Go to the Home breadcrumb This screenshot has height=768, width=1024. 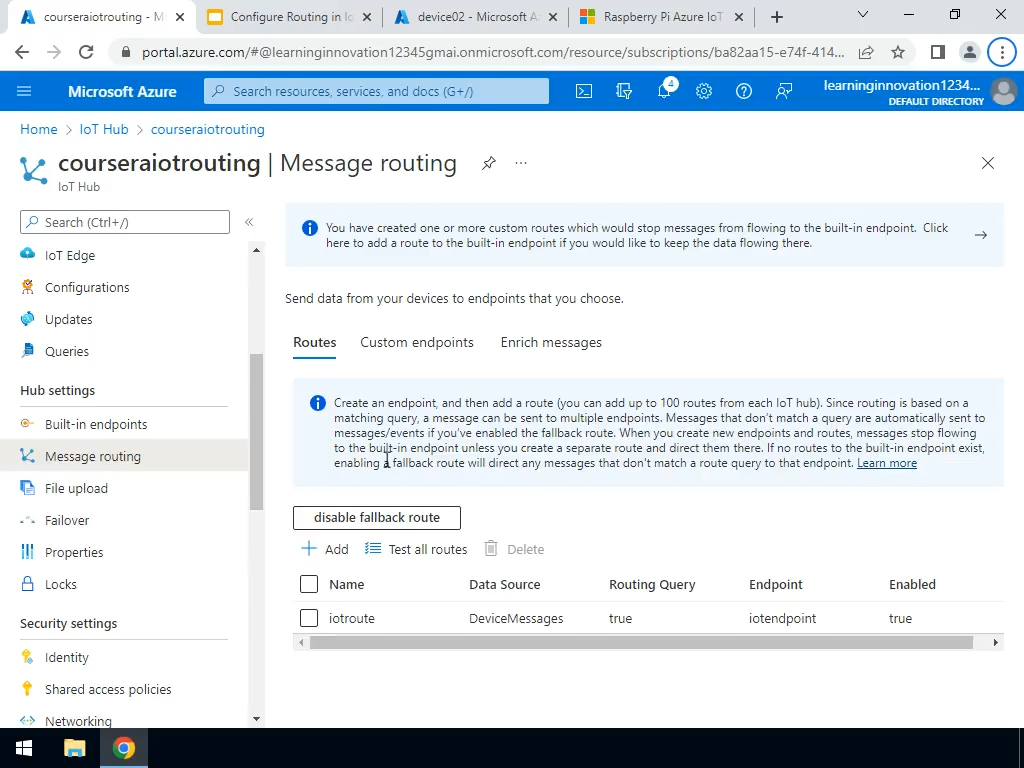(39, 129)
